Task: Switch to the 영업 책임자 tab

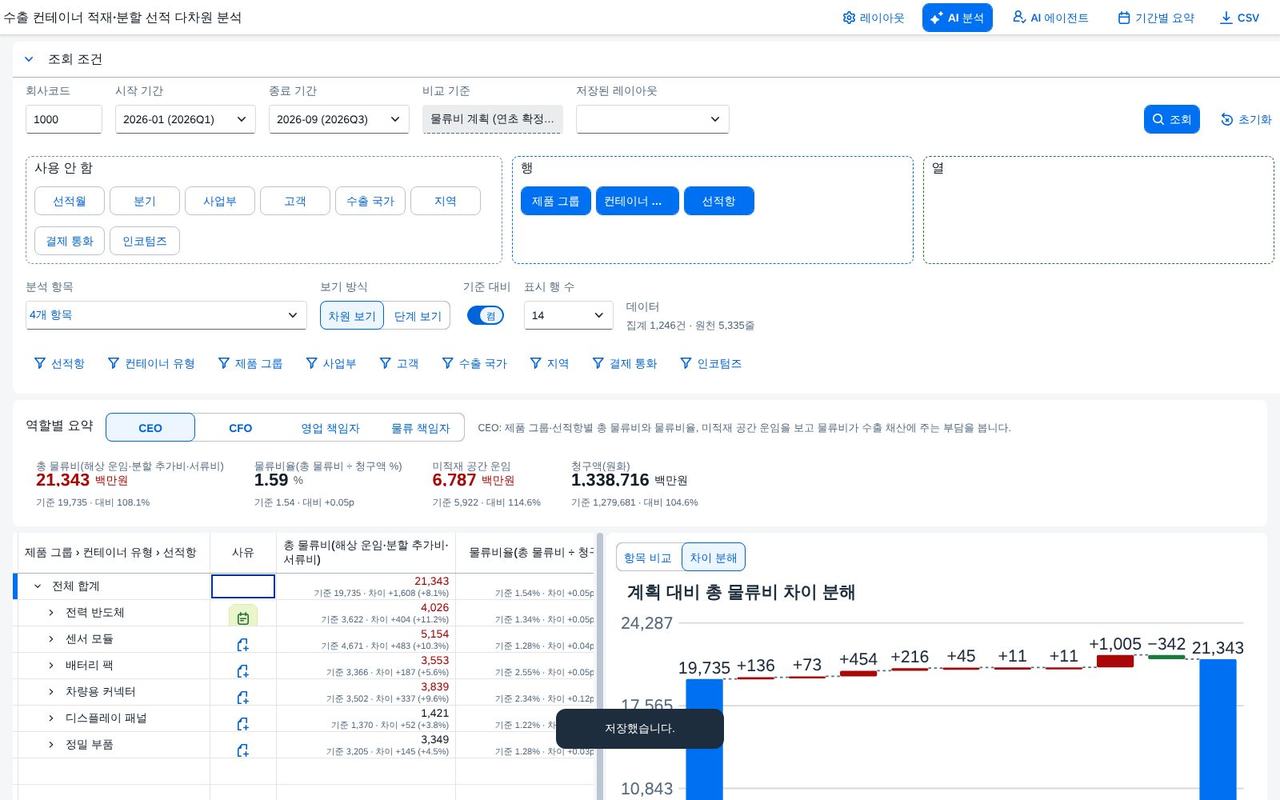Action: 330,428
